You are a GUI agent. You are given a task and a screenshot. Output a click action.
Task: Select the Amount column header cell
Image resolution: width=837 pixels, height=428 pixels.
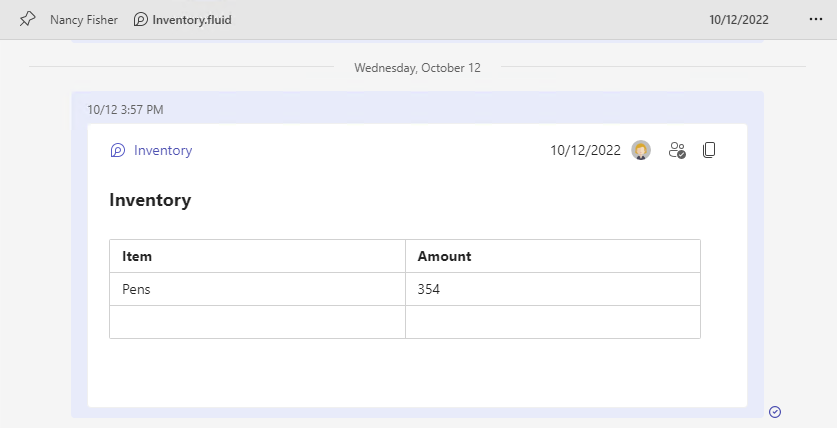[553, 256]
